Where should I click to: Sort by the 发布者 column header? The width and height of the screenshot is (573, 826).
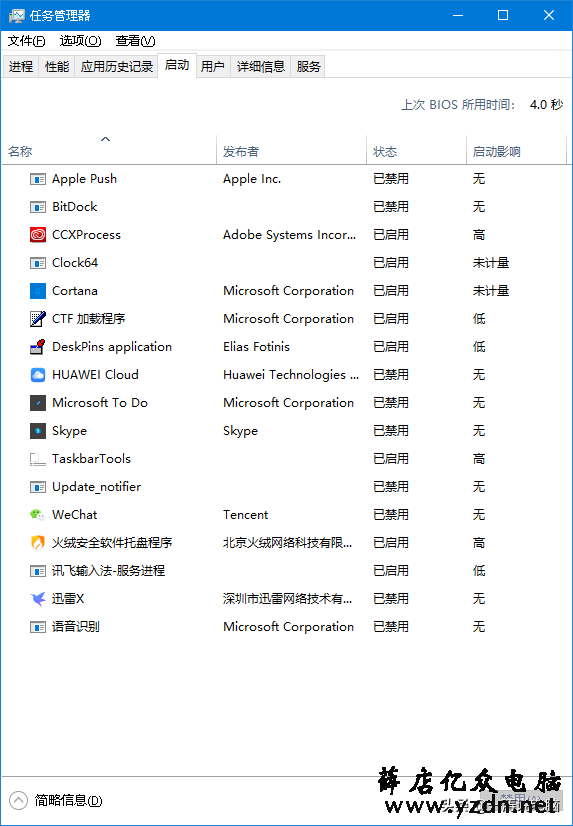(x=291, y=151)
